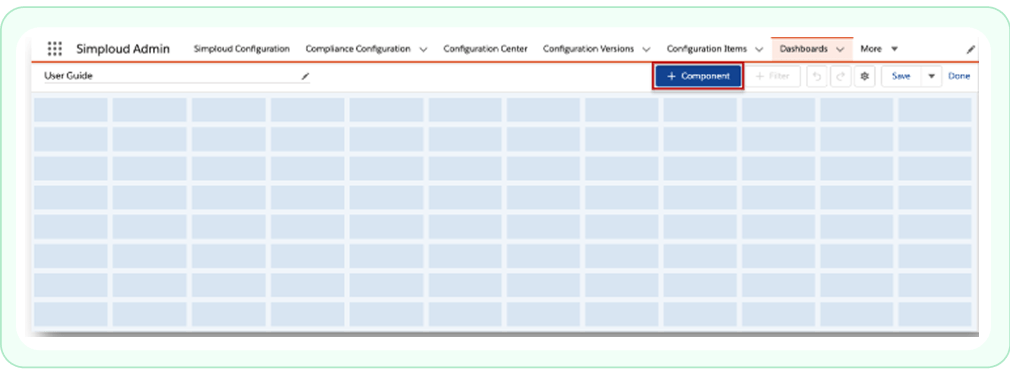
Task: Expand the Configuration Items chevron
Action: pos(759,49)
